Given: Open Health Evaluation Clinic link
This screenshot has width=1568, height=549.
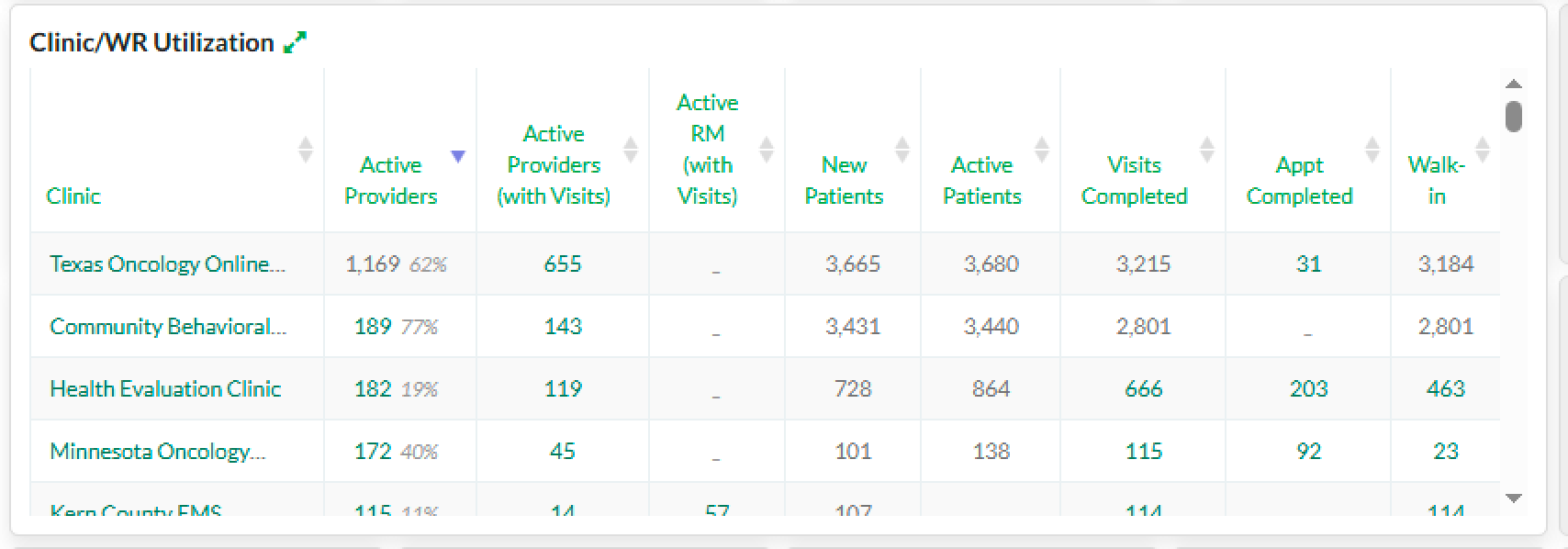Looking at the screenshot, I should 165,389.
